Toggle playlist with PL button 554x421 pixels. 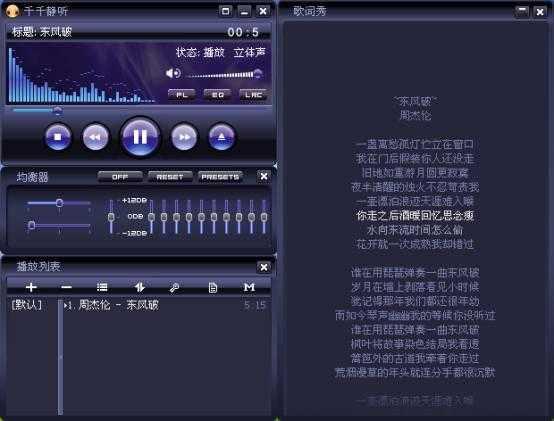pyautogui.click(x=182, y=95)
